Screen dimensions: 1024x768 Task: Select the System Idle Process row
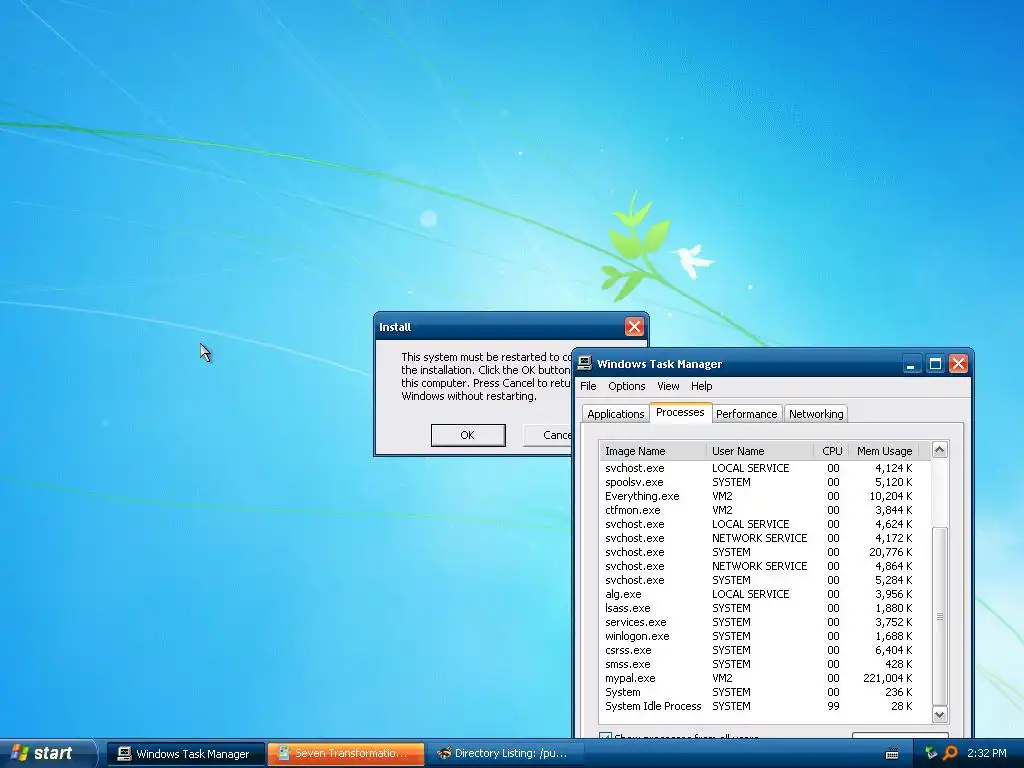coord(764,707)
